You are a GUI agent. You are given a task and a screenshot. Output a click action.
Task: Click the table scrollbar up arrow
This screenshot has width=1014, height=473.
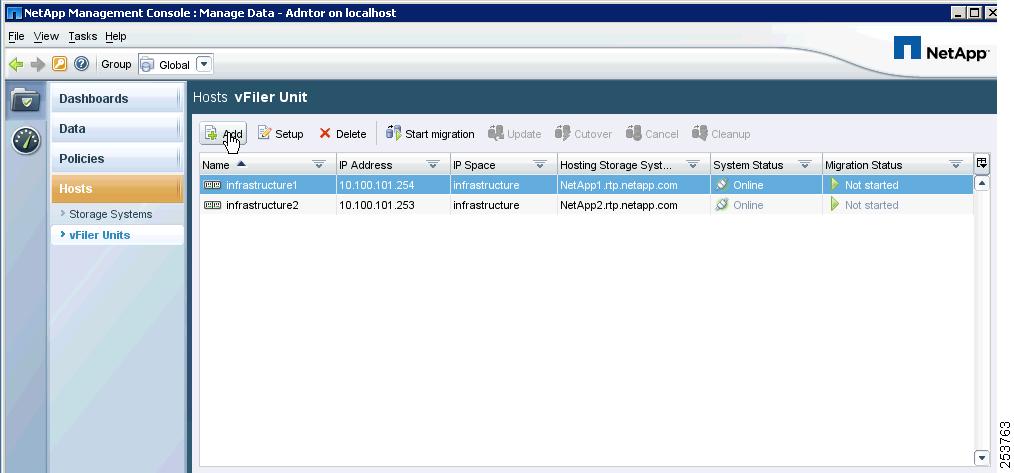click(x=982, y=184)
